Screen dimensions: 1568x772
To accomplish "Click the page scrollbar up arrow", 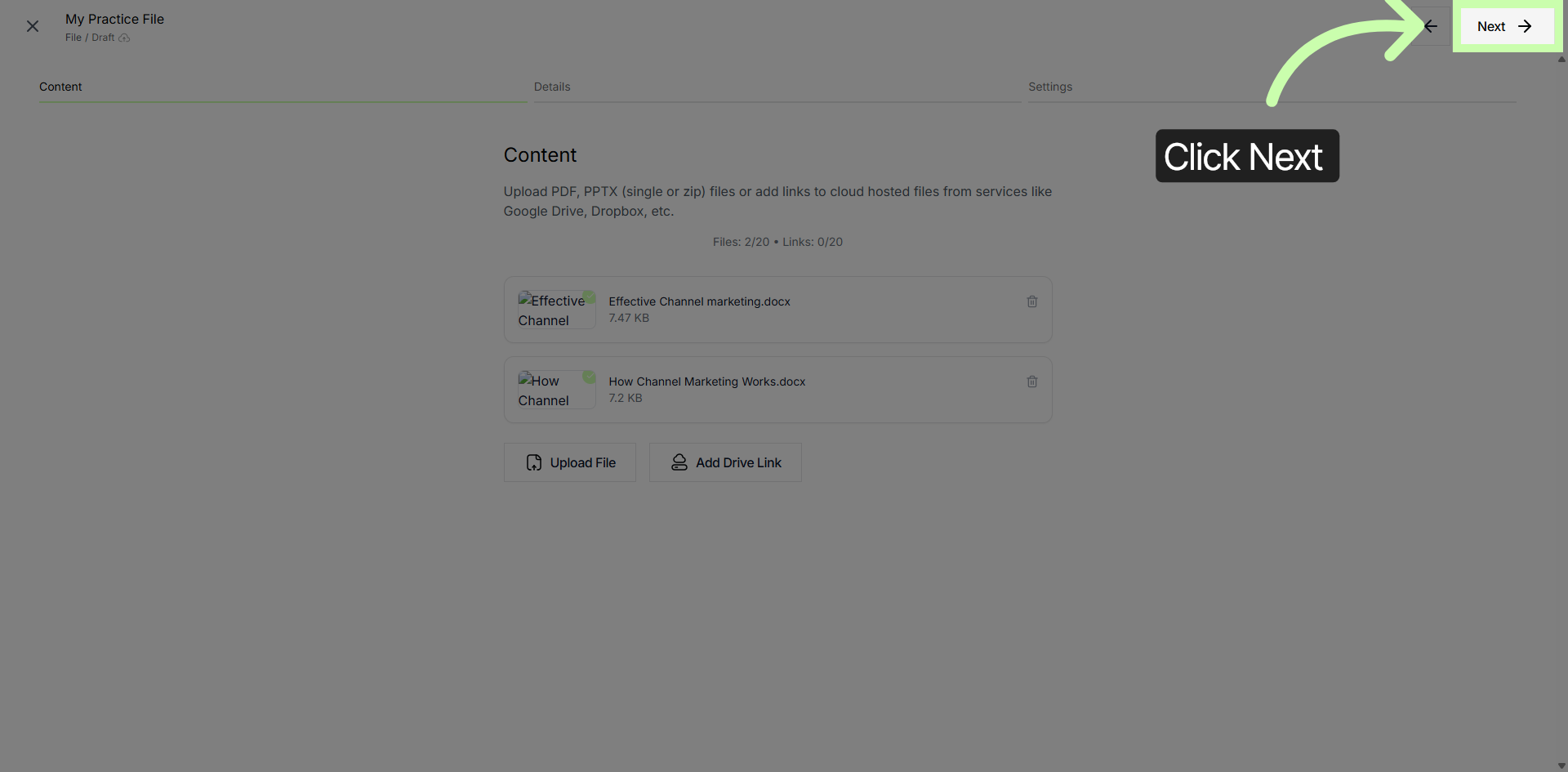I will pyautogui.click(x=1561, y=59).
